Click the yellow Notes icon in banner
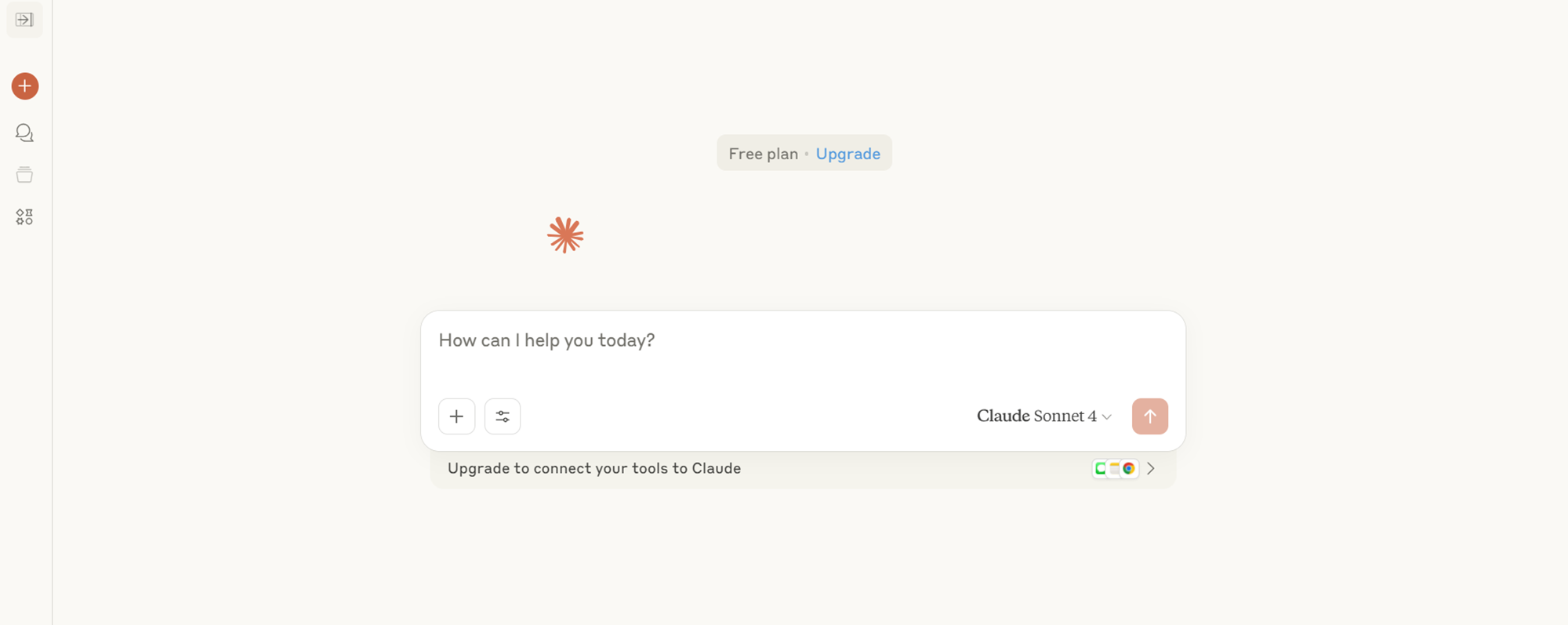Screen dimensions: 1568x625 point(1115,468)
